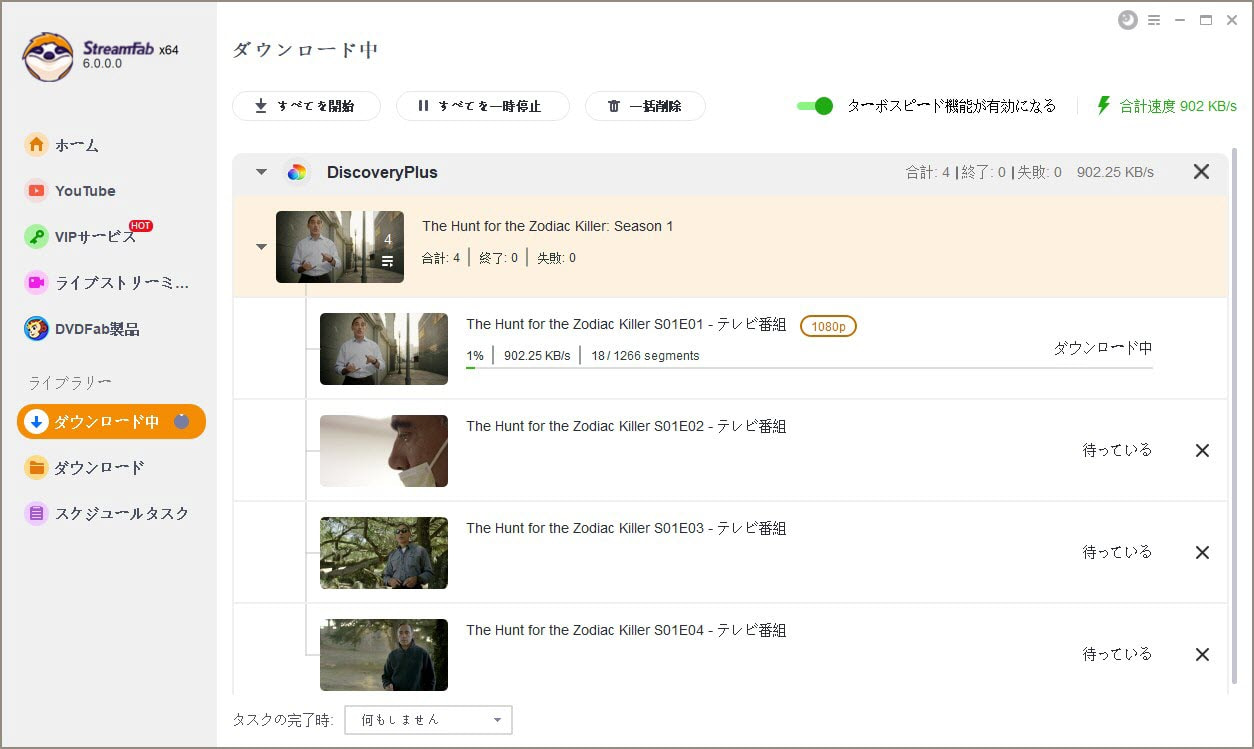This screenshot has width=1254, height=749.
Task: Remove the S01E04 queued task
Action: pos(1203,655)
